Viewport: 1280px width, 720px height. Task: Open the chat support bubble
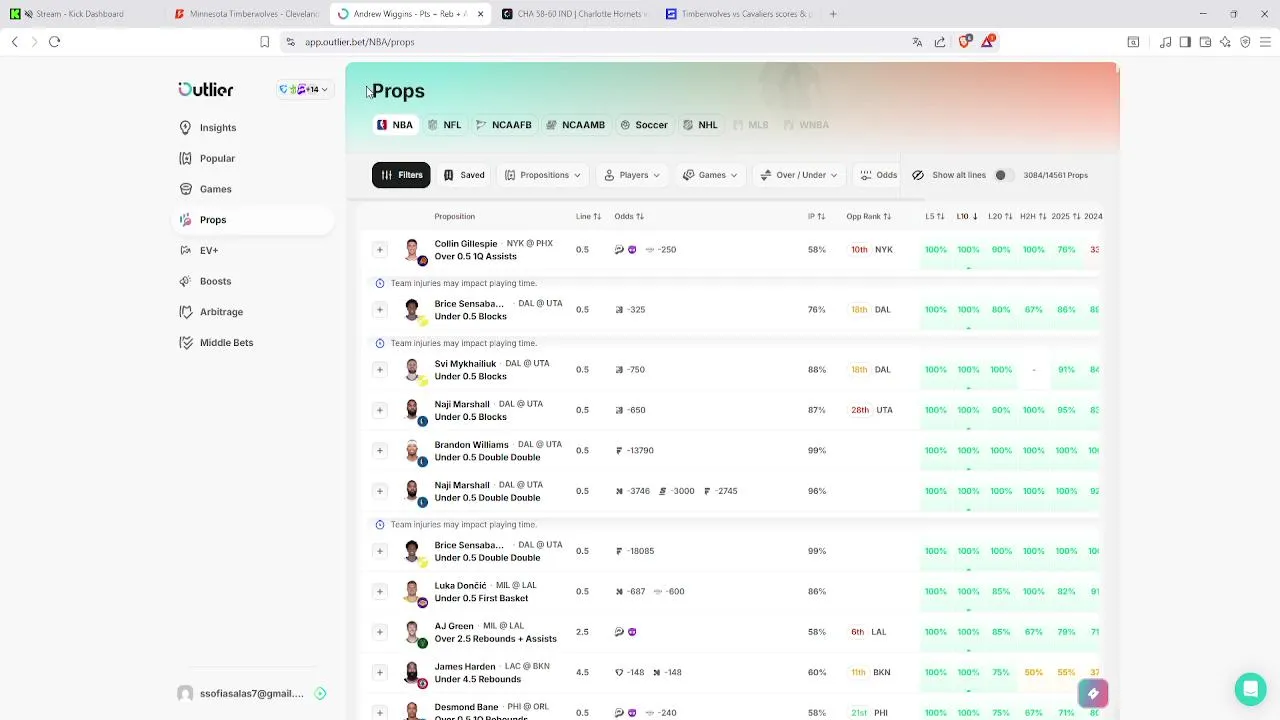point(1250,689)
